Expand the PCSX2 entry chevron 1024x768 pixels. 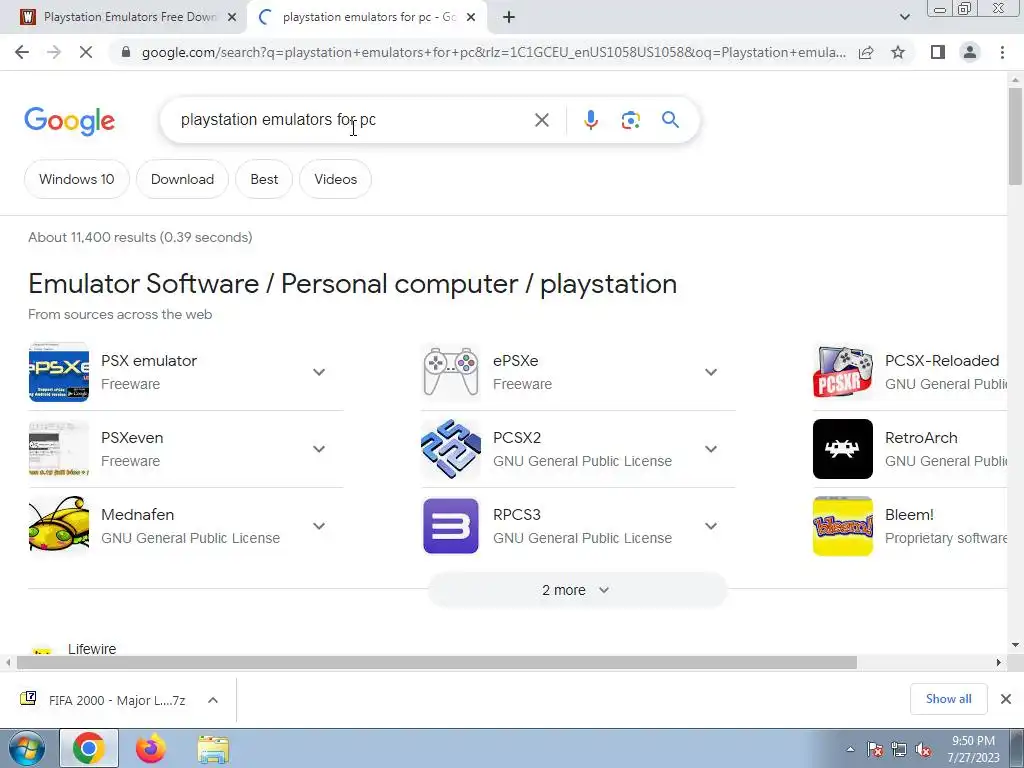(711, 449)
